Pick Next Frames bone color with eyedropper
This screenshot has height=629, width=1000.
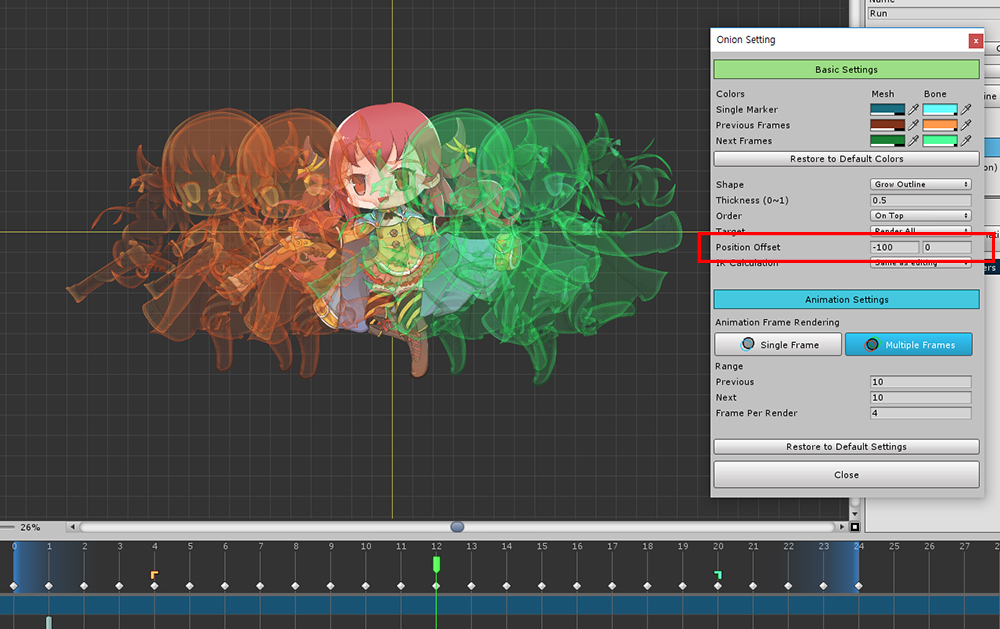click(x=967, y=140)
